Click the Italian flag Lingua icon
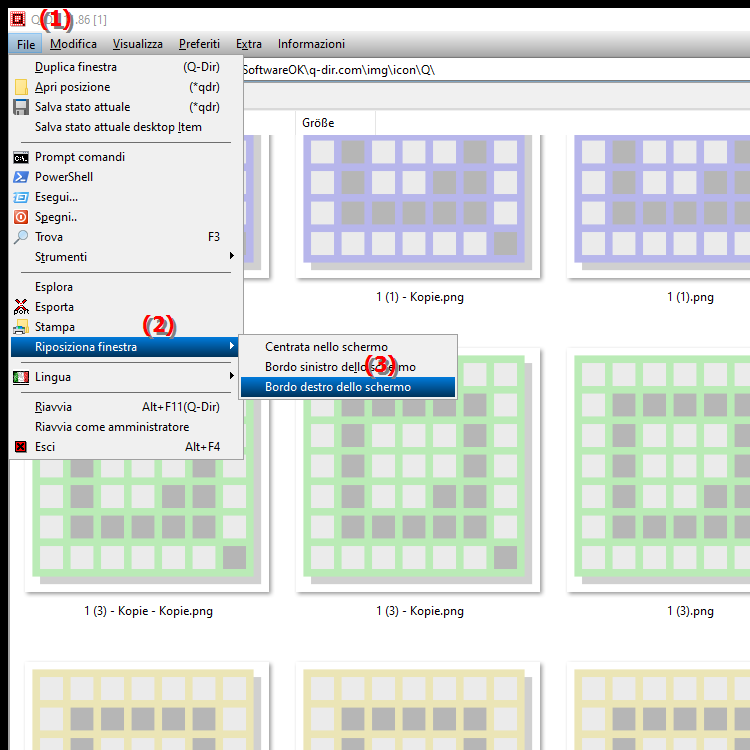The height and width of the screenshot is (750, 750). 21,377
